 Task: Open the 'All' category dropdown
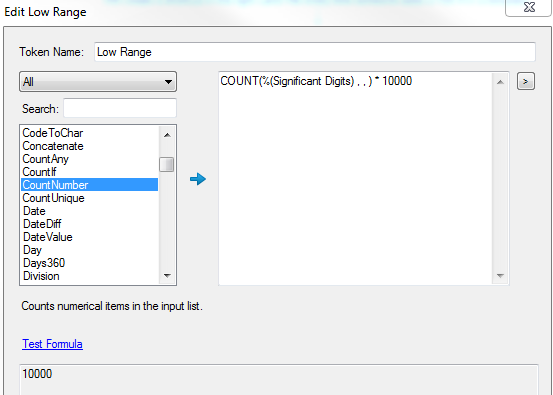point(98,82)
